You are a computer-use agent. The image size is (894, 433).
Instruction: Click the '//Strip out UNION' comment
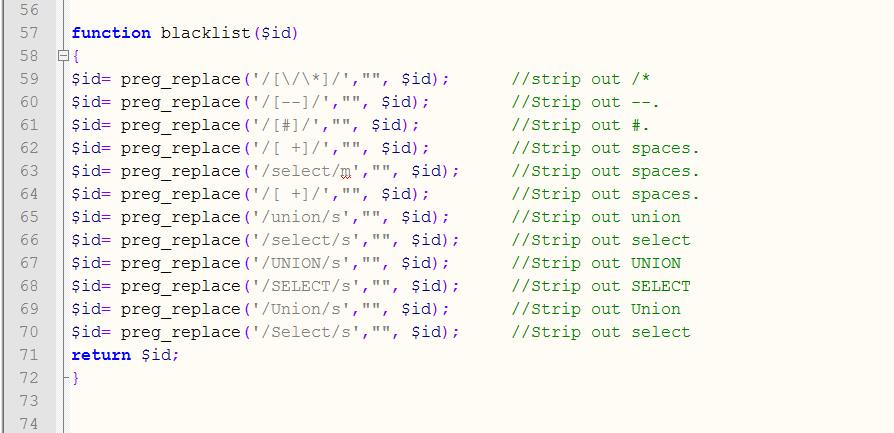pyautogui.click(x=595, y=263)
